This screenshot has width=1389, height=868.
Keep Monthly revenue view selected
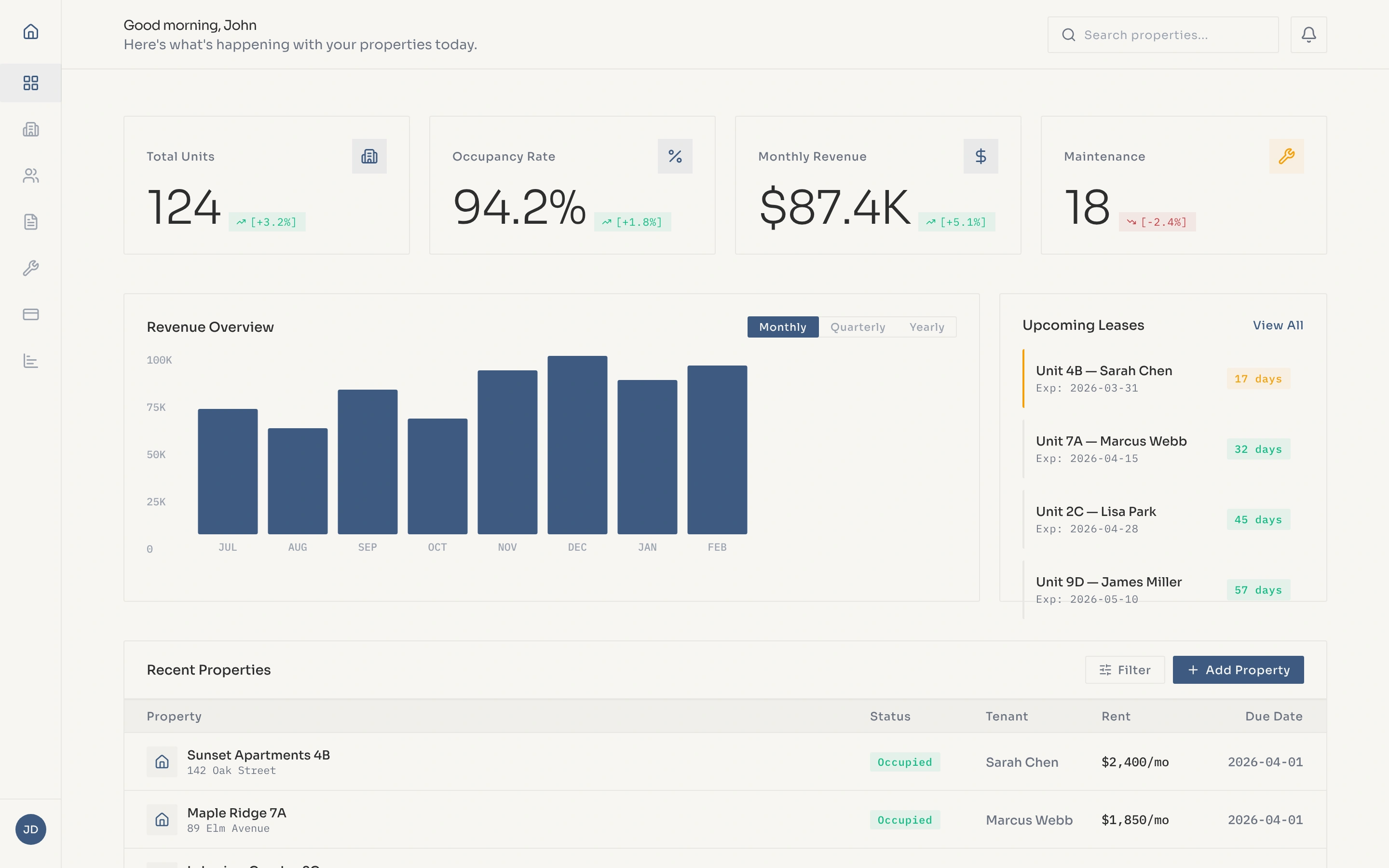(x=782, y=326)
